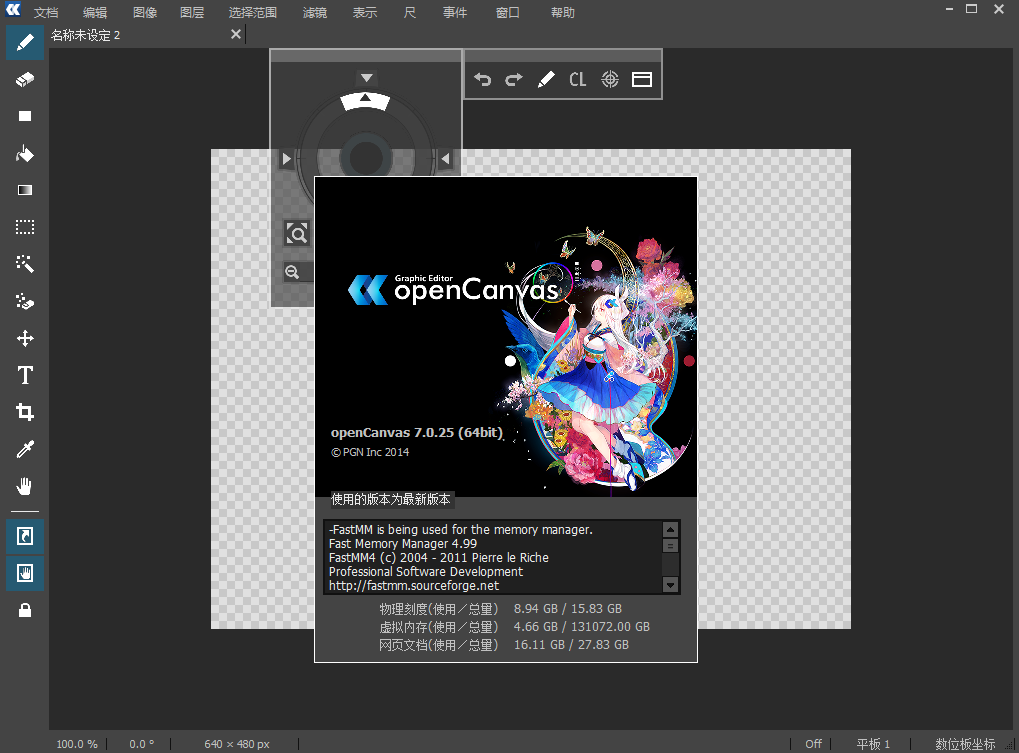The width and height of the screenshot is (1019, 753).
Task: Click the CL icon in the floating toolbar
Action: click(x=578, y=79)
